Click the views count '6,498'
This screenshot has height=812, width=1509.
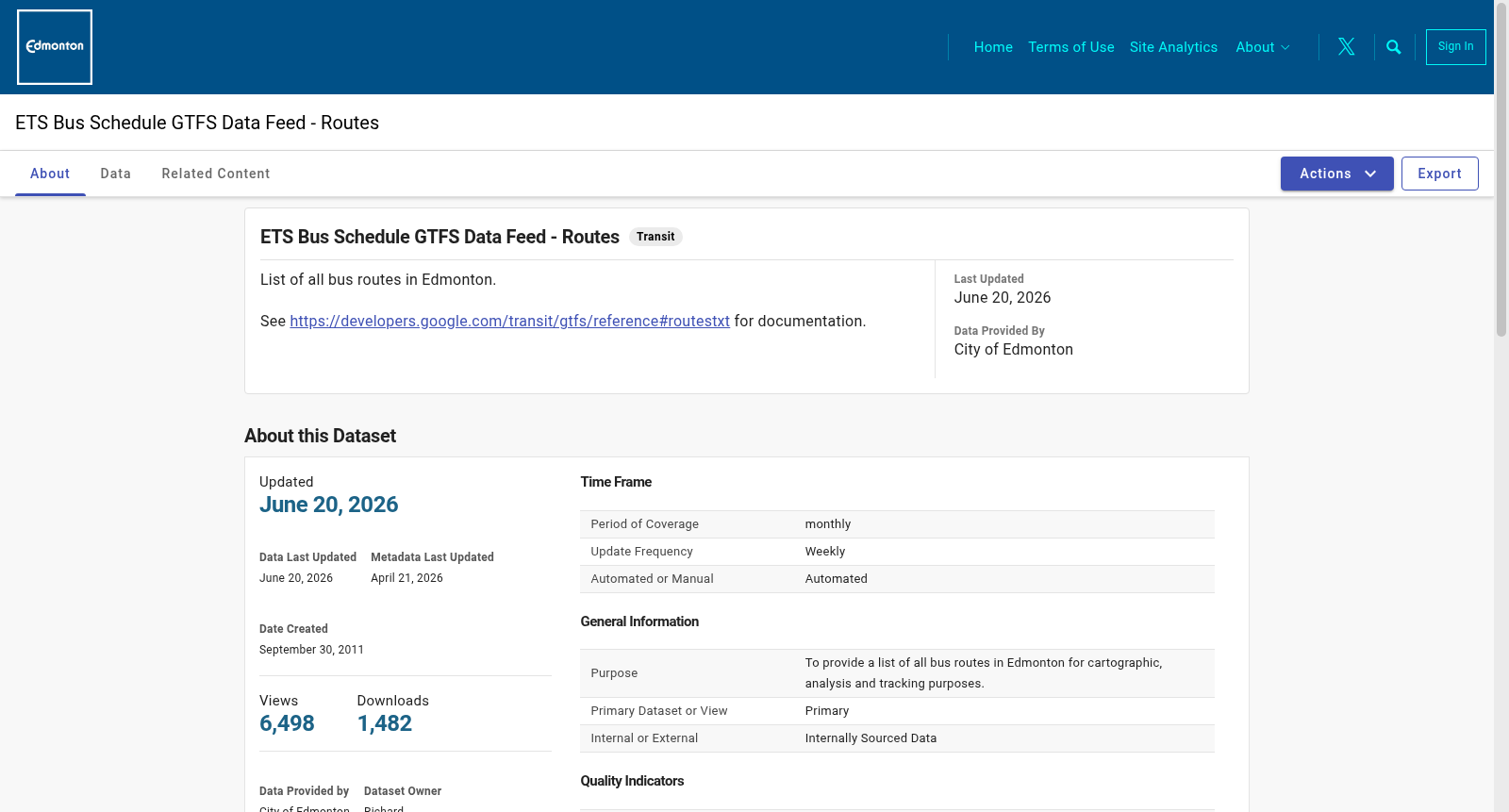[287, 723]
